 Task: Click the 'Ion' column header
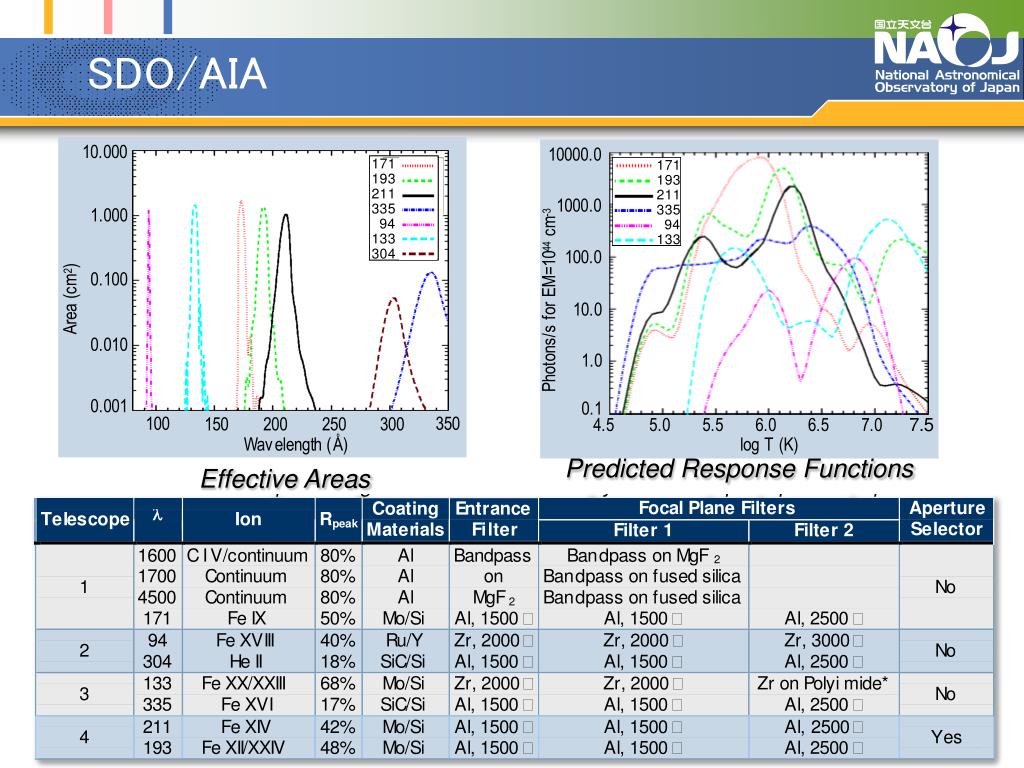(248, 519)
